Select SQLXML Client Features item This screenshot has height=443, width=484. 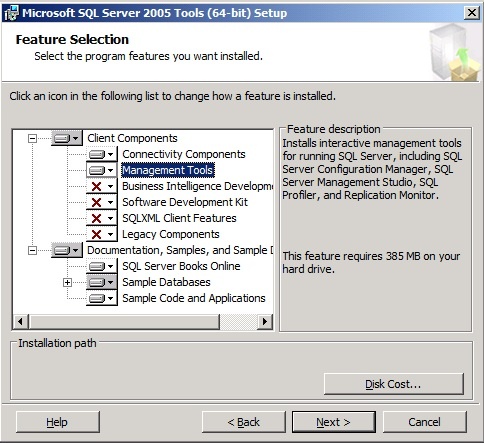click(179, 218)
